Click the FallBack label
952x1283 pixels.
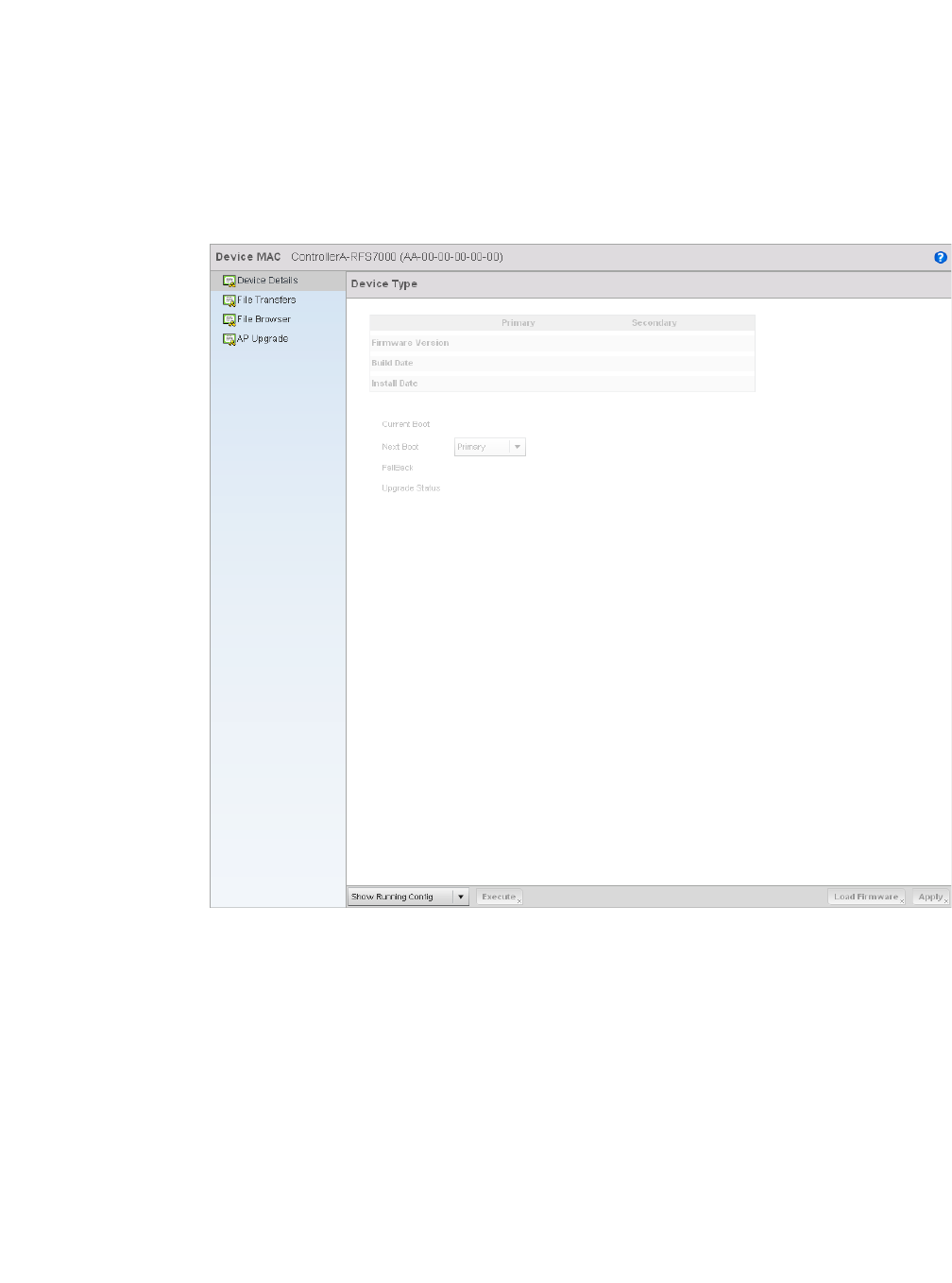point(398,468)
